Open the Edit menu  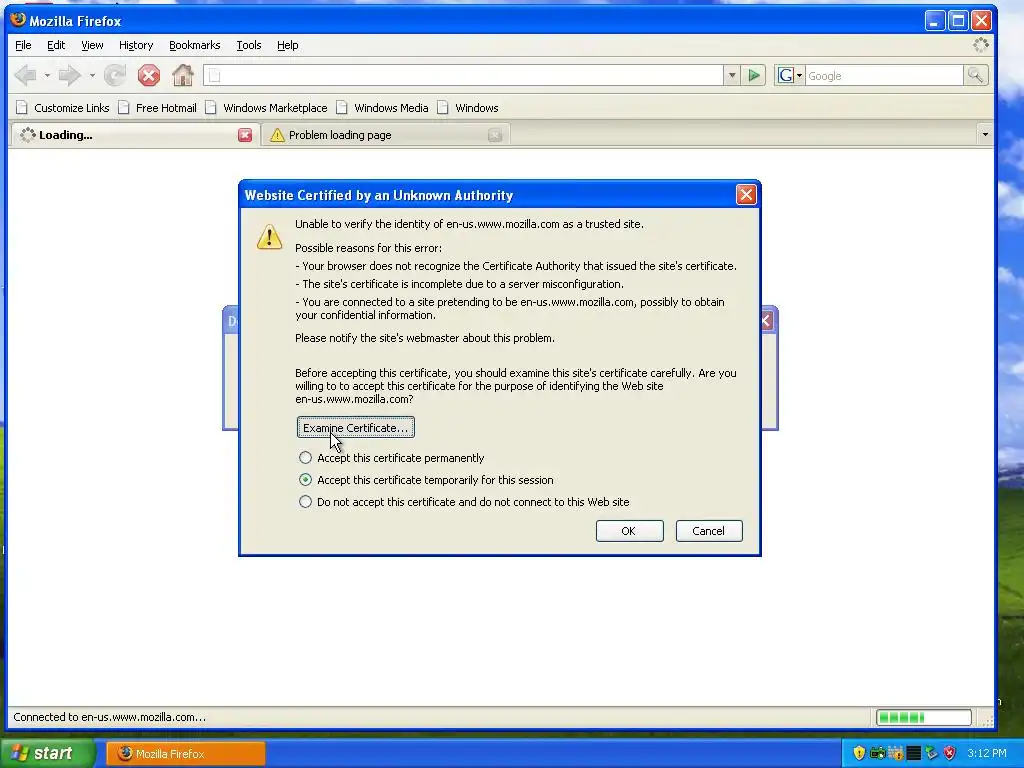(56, 45)
